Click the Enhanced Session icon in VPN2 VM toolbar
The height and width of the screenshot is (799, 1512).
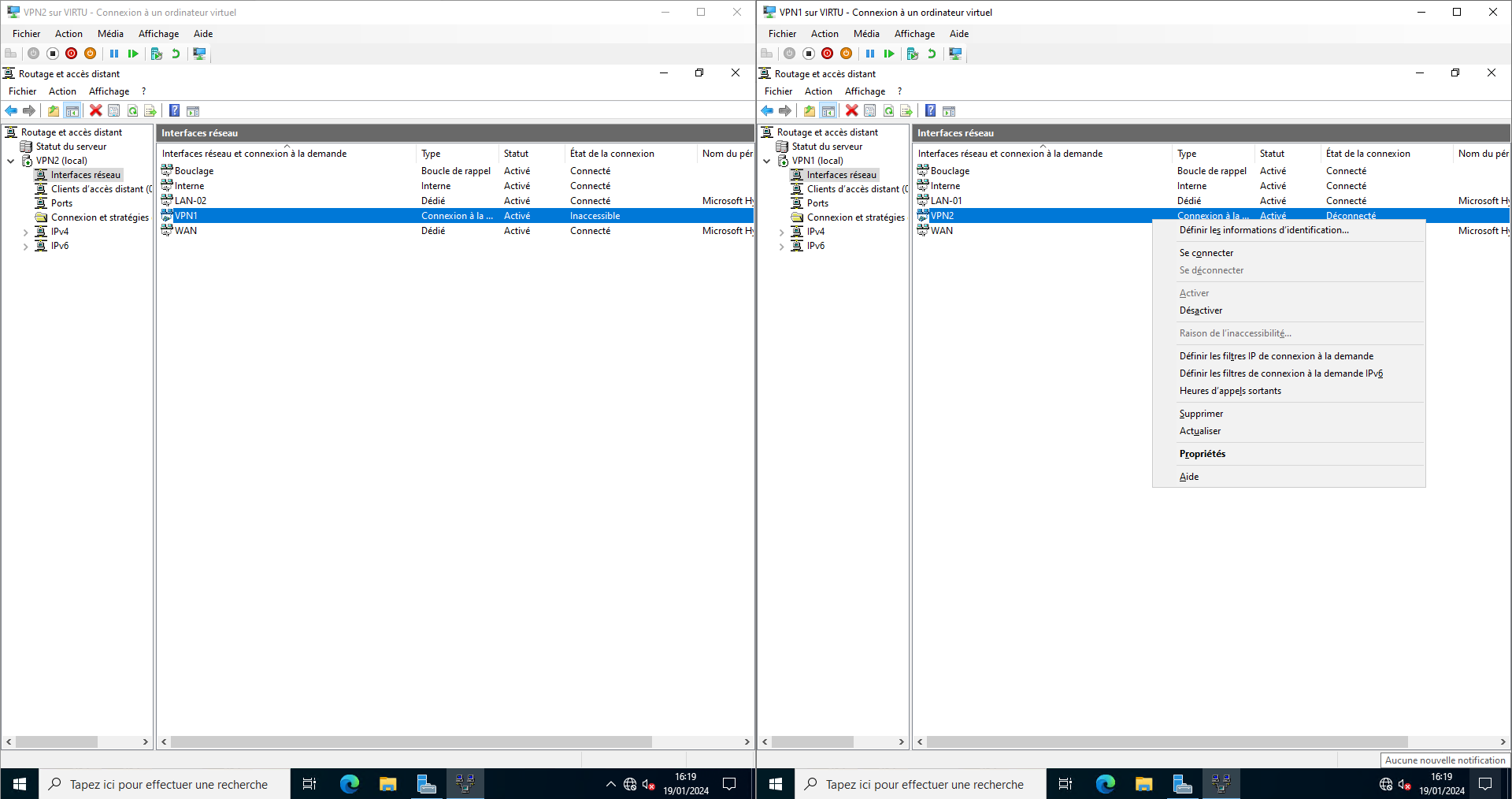(x=199, y=54)
